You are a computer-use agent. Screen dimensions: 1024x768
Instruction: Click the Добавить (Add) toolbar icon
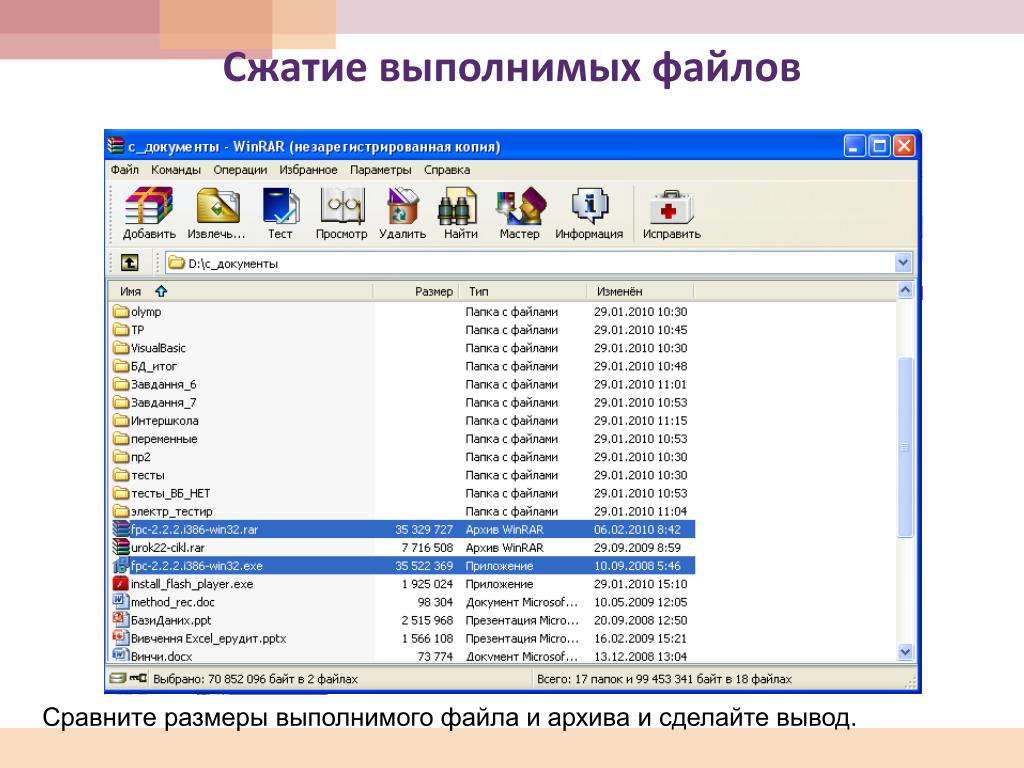(x=149, y=213)
